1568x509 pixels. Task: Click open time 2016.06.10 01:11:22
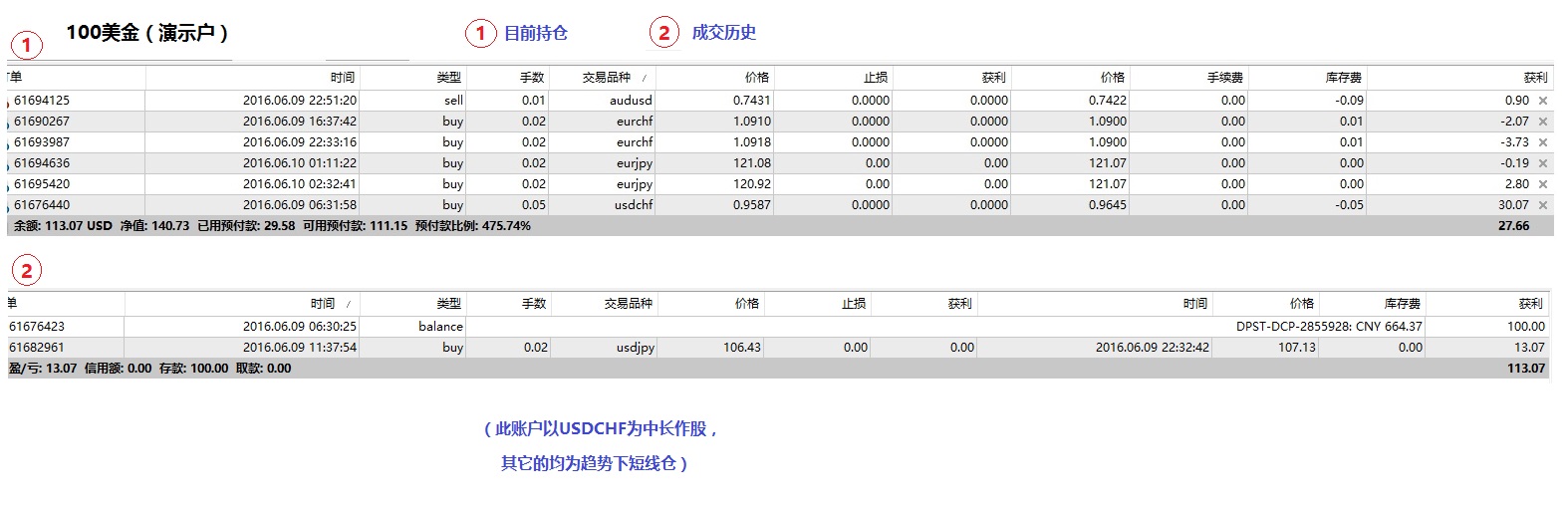click(x=300, y=163)
